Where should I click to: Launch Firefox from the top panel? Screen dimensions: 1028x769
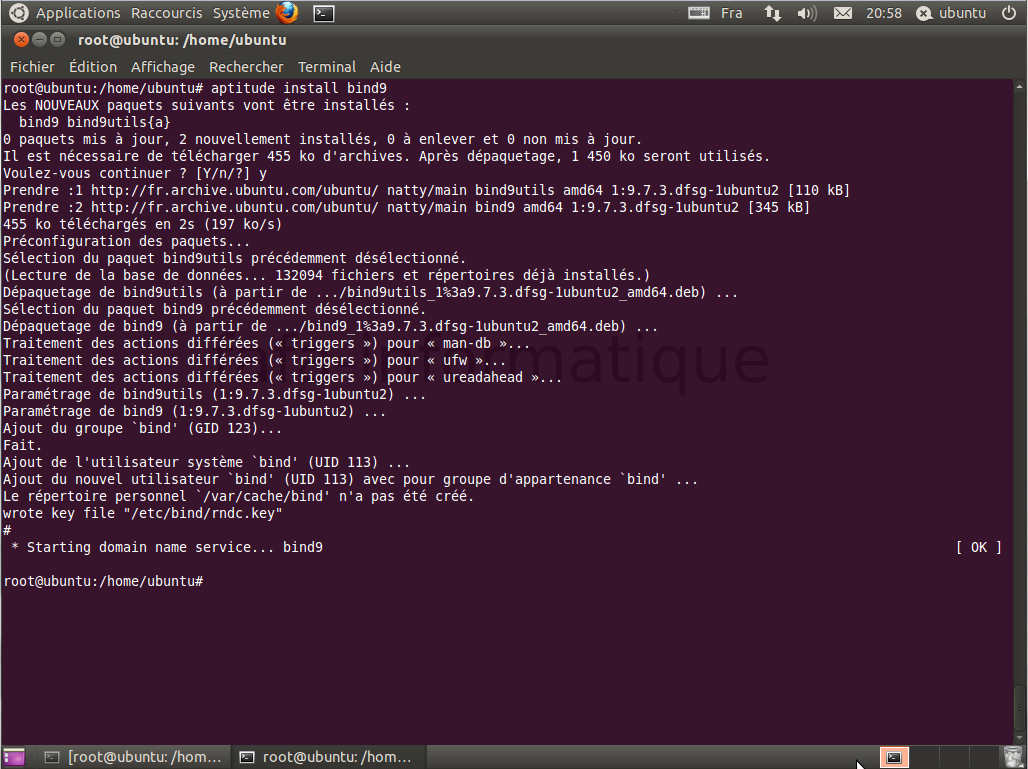(x=287, y=12)
